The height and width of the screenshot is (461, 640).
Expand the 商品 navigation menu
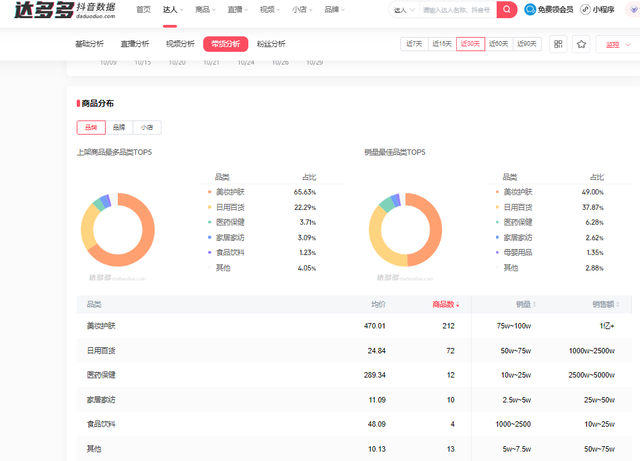coord(205,9)
